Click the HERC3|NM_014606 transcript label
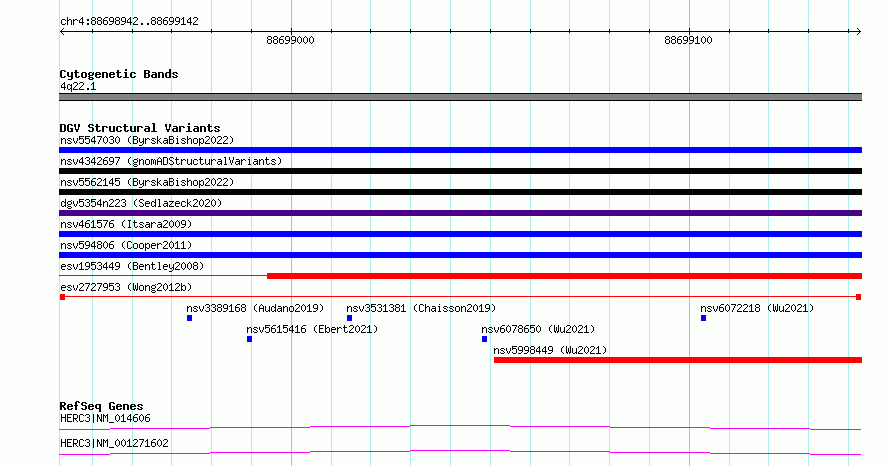 point(105,418)
